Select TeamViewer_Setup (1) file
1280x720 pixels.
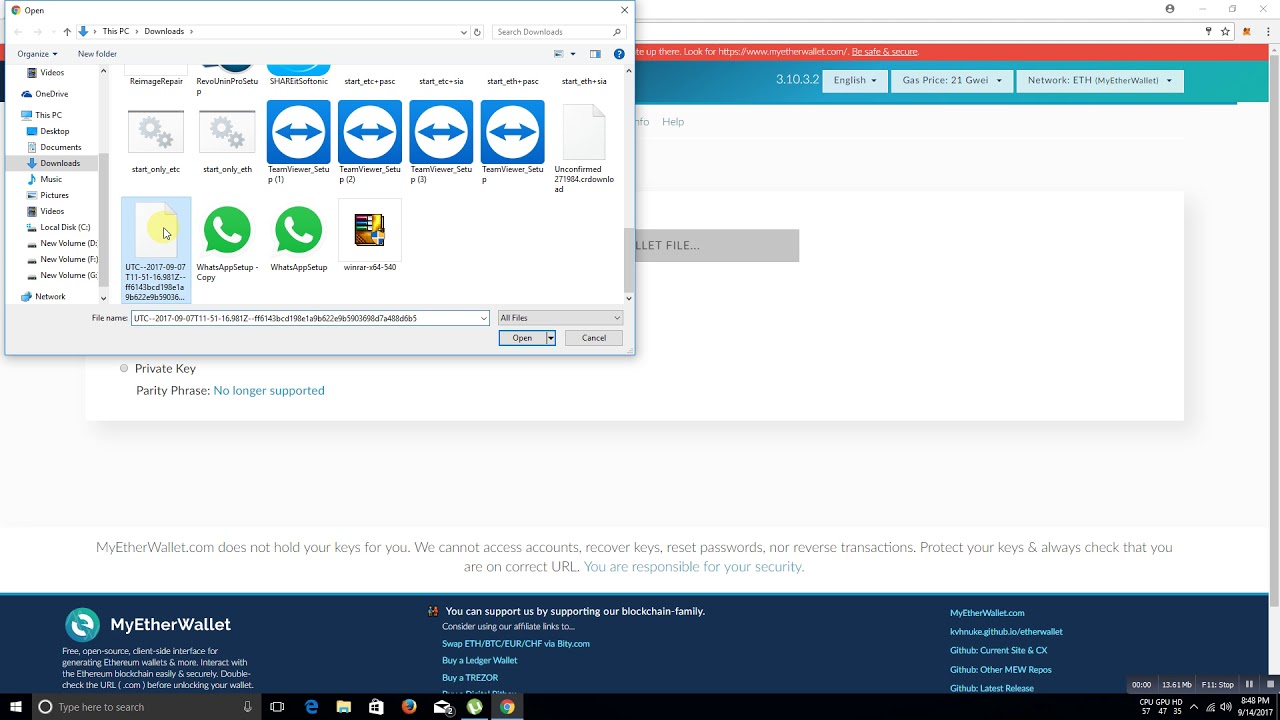(298, 142)
